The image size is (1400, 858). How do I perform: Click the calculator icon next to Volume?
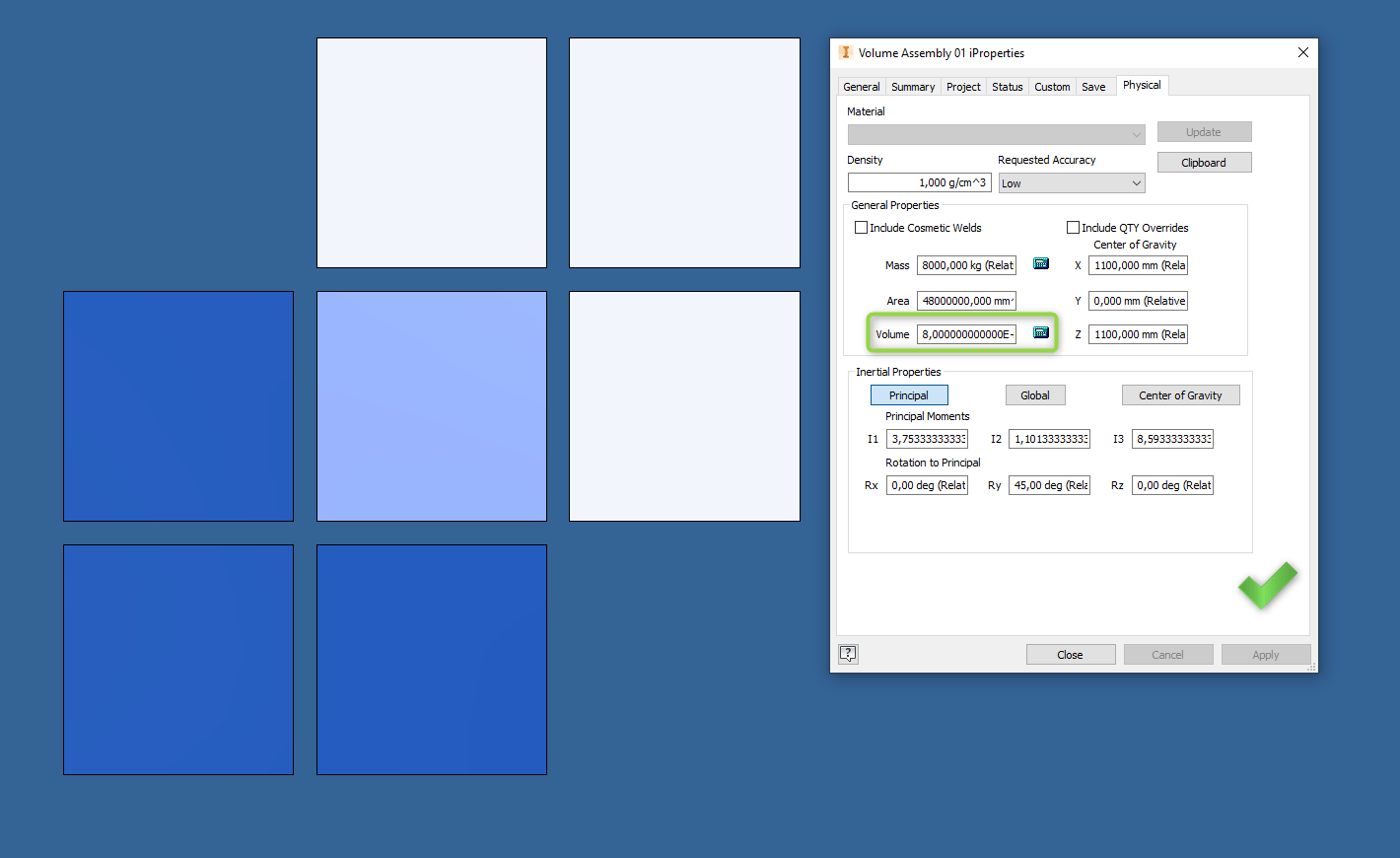click(x=1040, y=332)
